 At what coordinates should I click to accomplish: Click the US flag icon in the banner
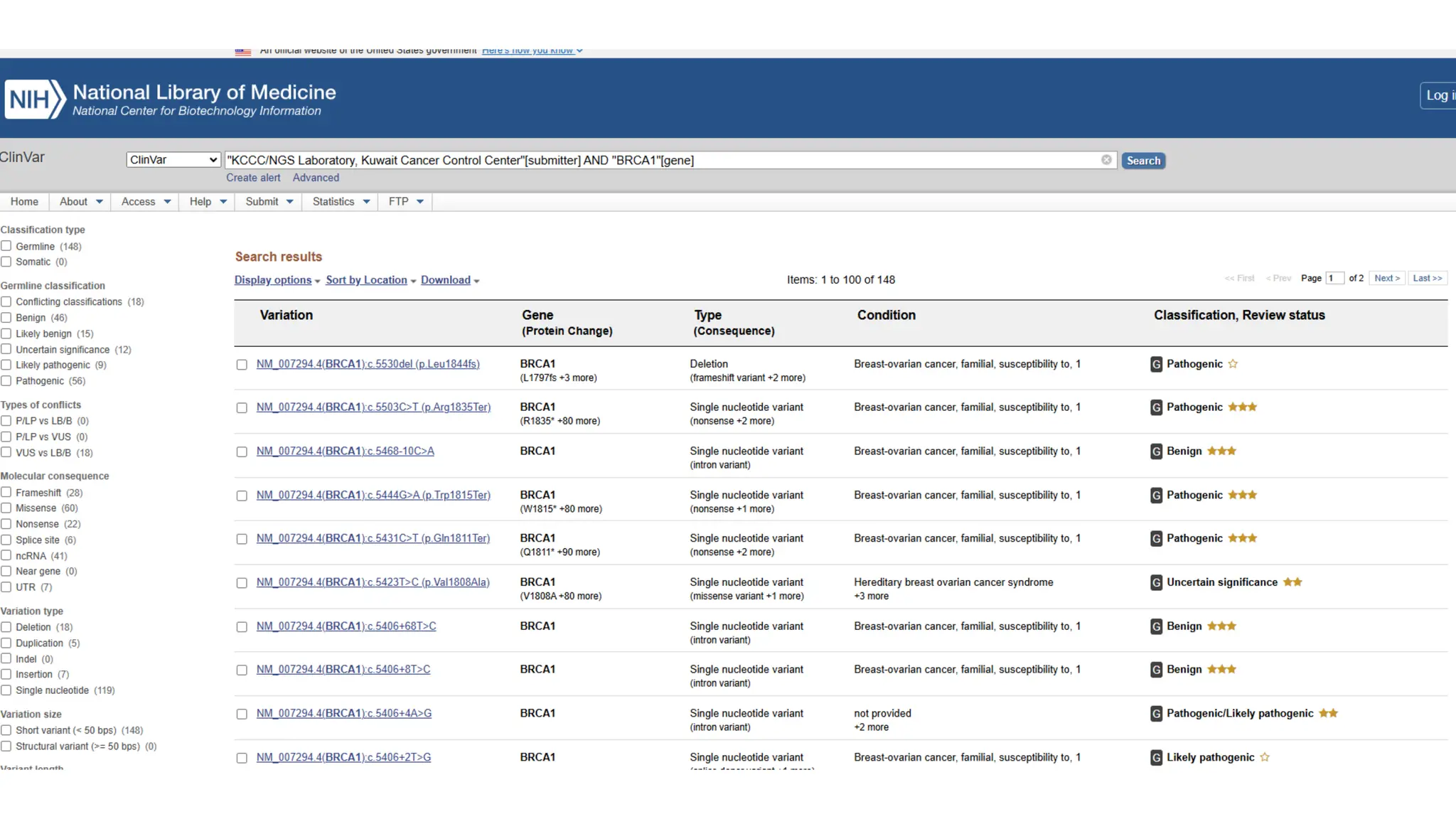click(x=243, y=51)
